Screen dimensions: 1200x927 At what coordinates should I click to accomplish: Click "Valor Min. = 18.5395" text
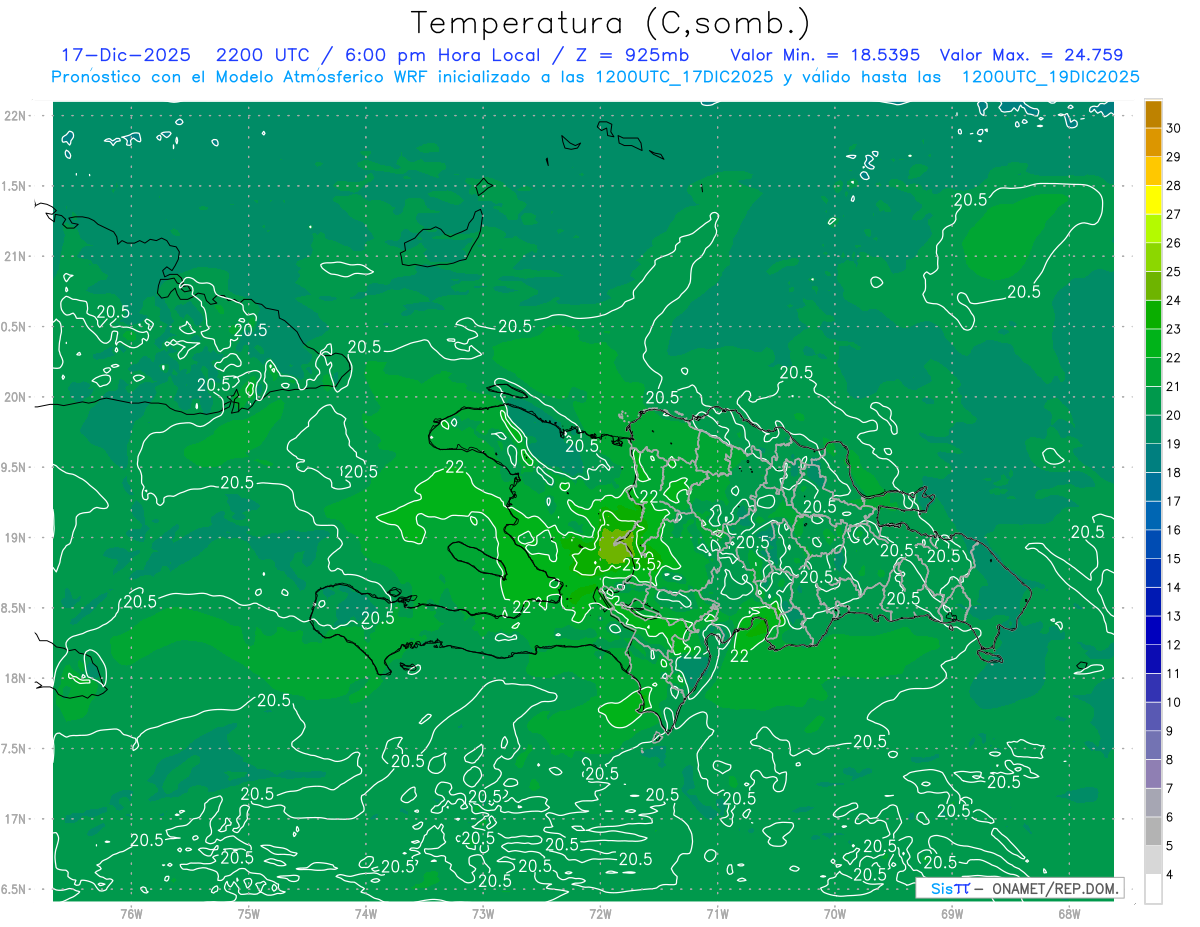[x=825, y=55]
